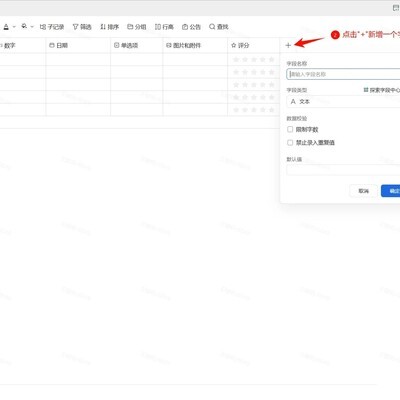Screen dimensions: 400x400
Task: Enable the 禁止录入重复值 checkbox
Action: click(290, 143)
